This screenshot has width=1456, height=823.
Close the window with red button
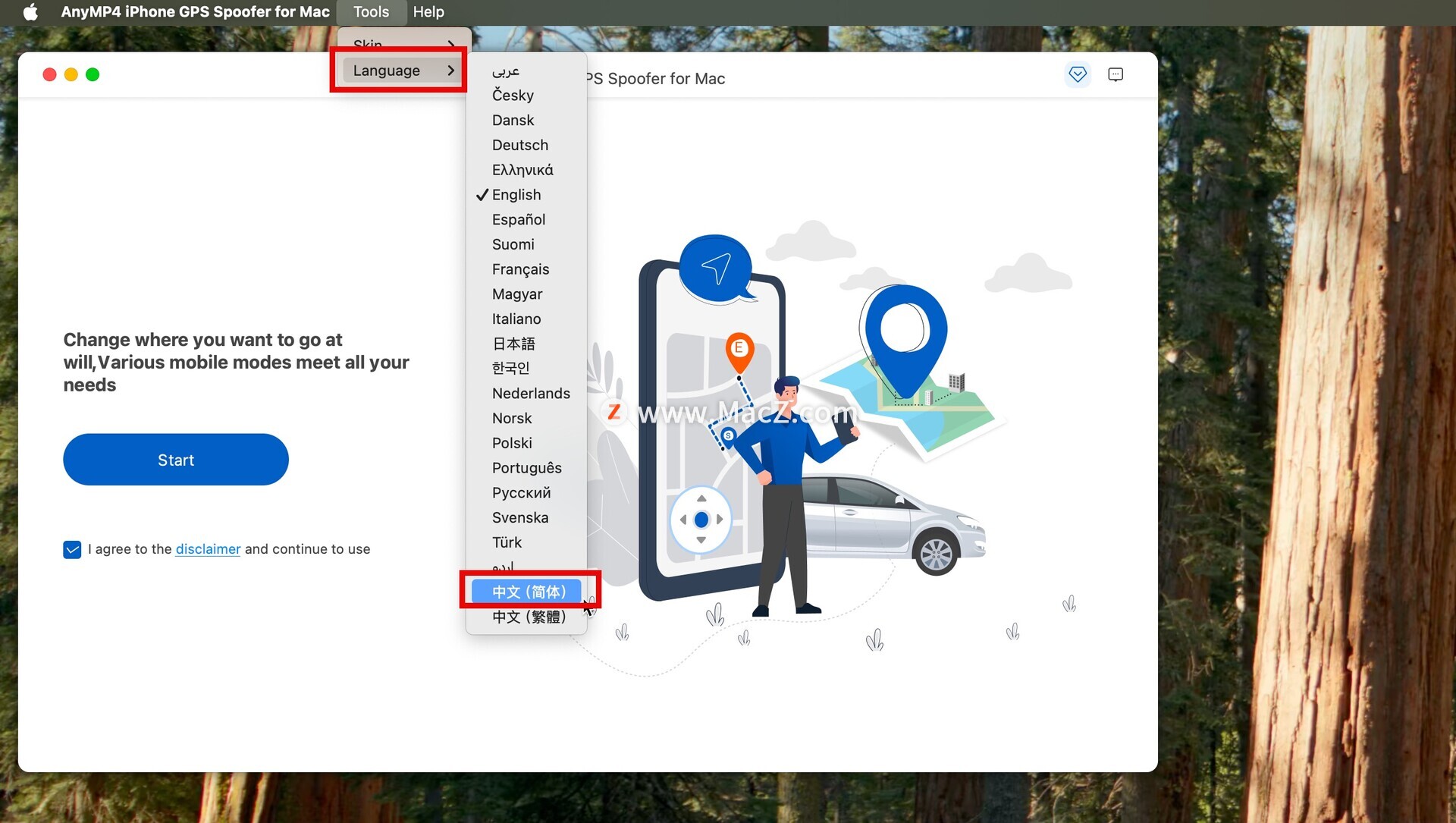click(x=50, y=74)
